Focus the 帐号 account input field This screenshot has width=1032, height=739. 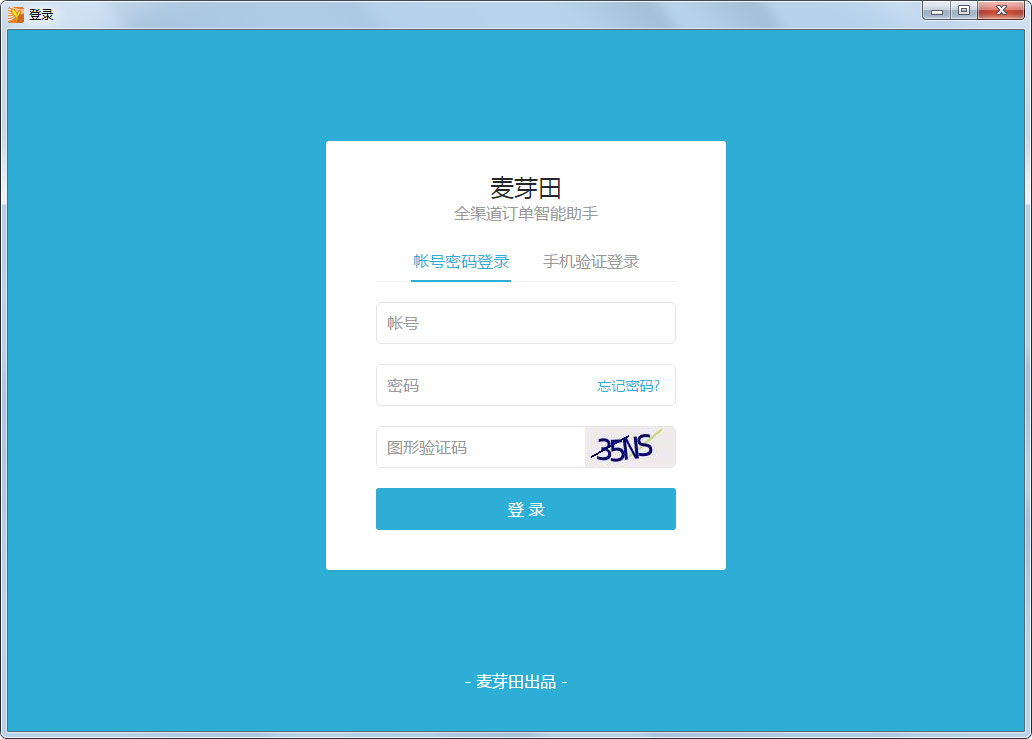[x=525, y=323]
